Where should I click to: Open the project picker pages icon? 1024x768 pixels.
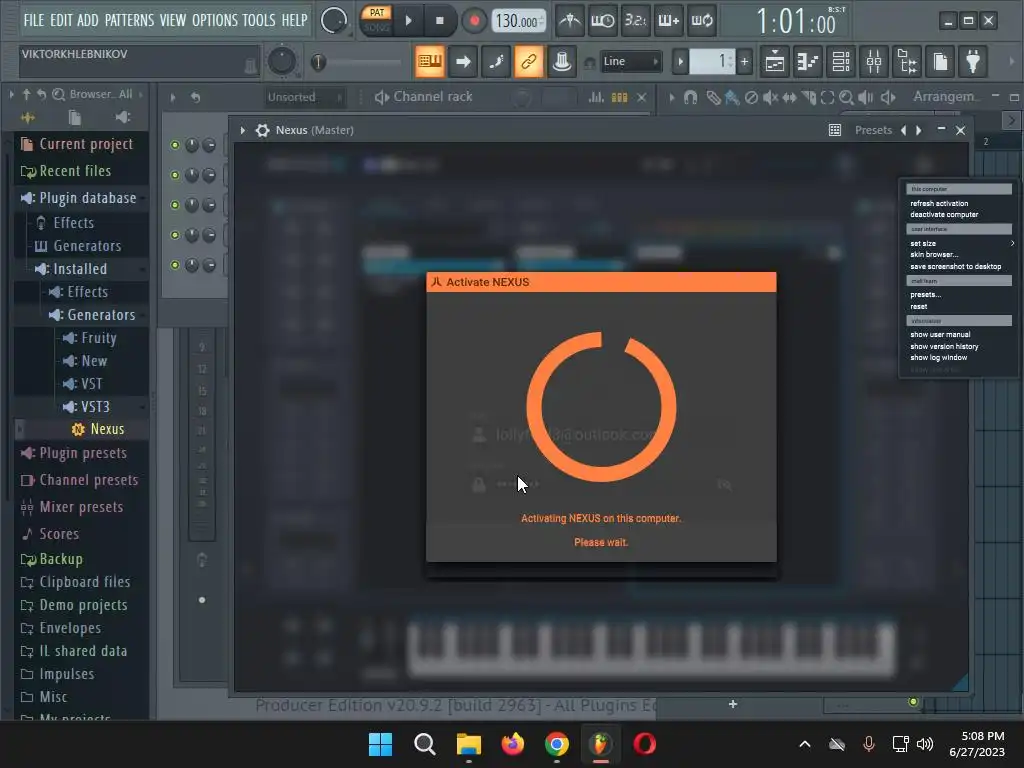940,61
